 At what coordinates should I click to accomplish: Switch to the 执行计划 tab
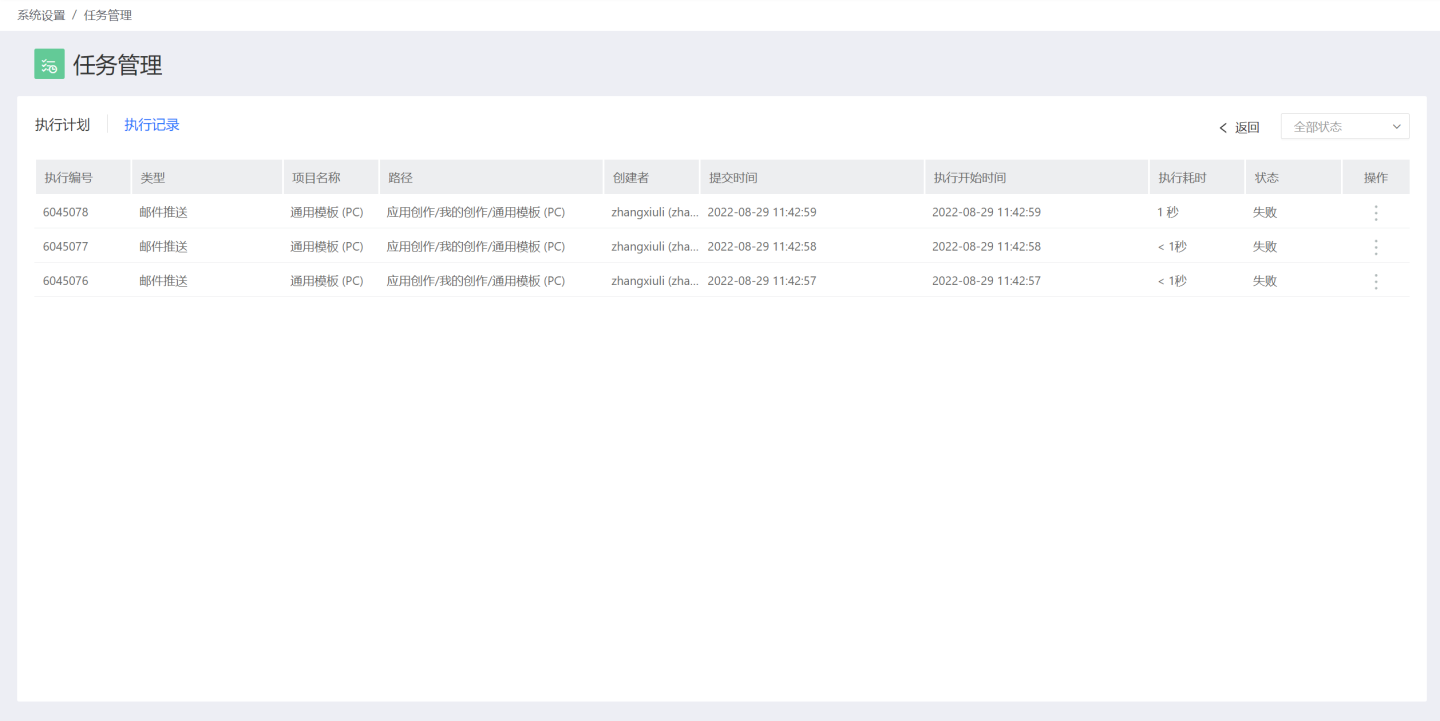click(x=62, y=125)
